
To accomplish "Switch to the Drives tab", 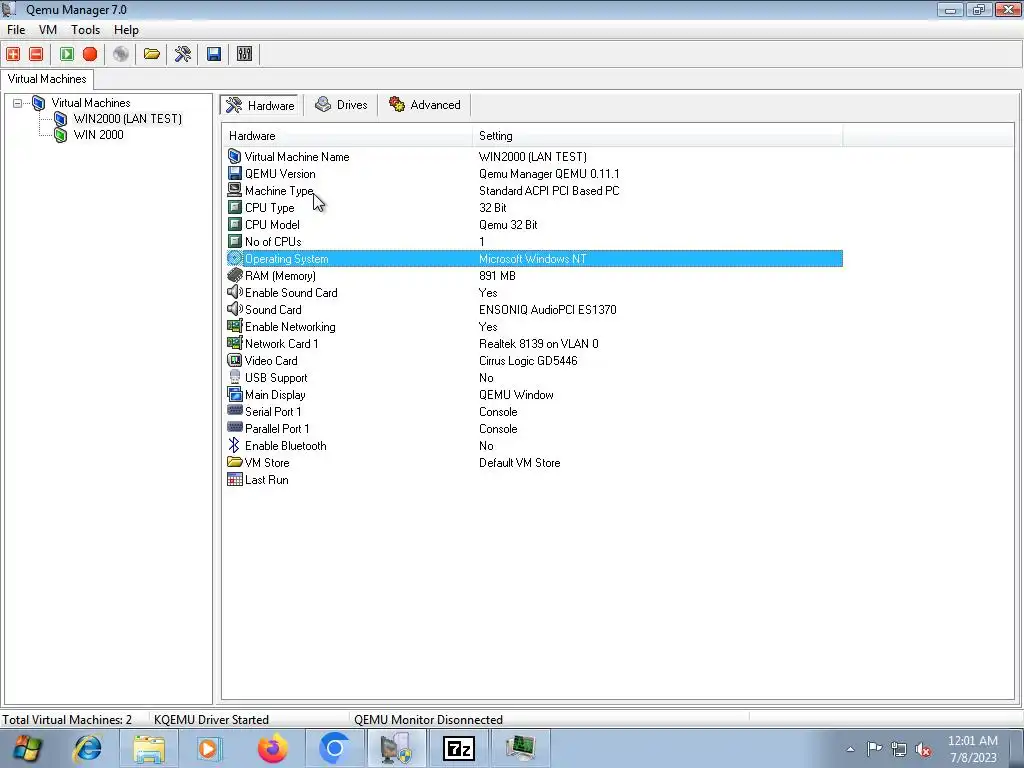I will [341, 105].
